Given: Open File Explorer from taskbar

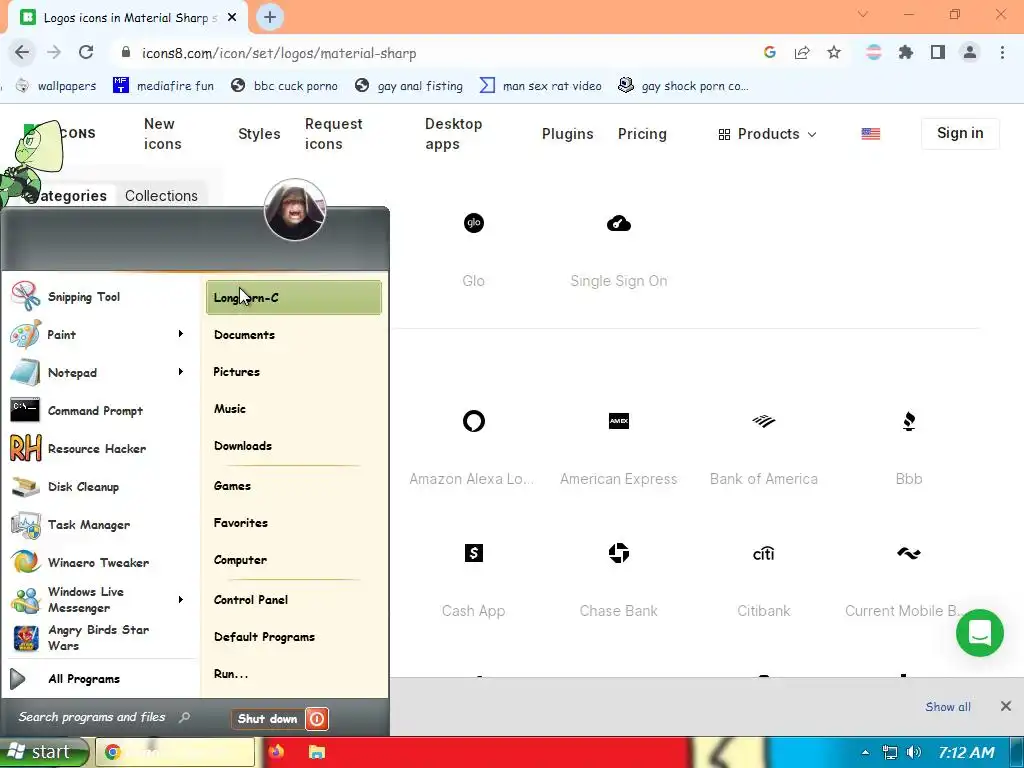Looking at the screenshot, I should click(316, 752).
